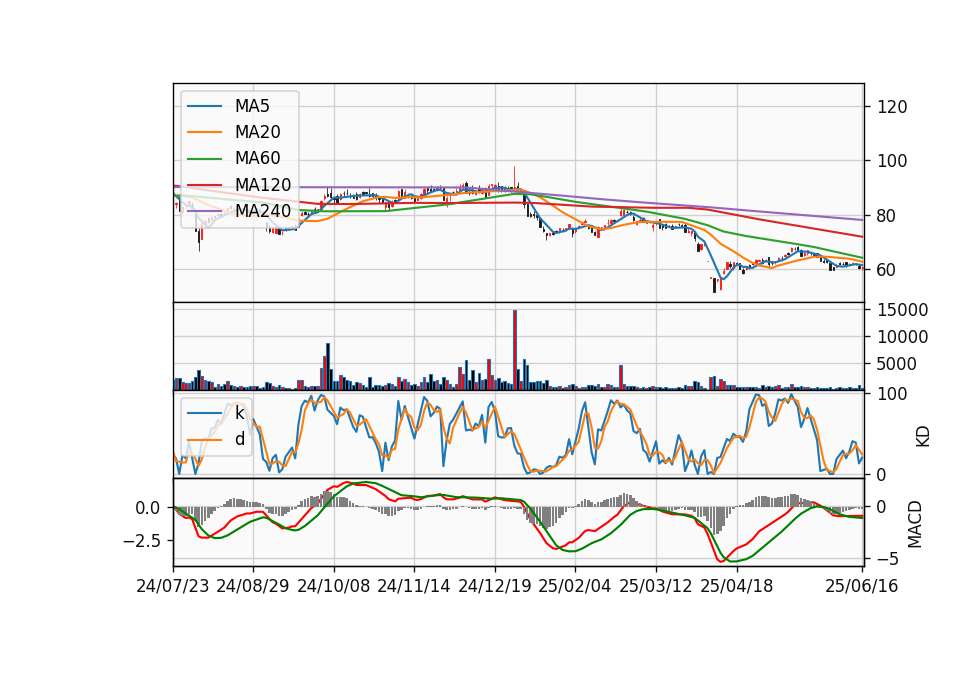The width and height of the screenshot is (960, 690).
Task: Click the −2.5 MACD left axis label
Action: tap(141, 541)
